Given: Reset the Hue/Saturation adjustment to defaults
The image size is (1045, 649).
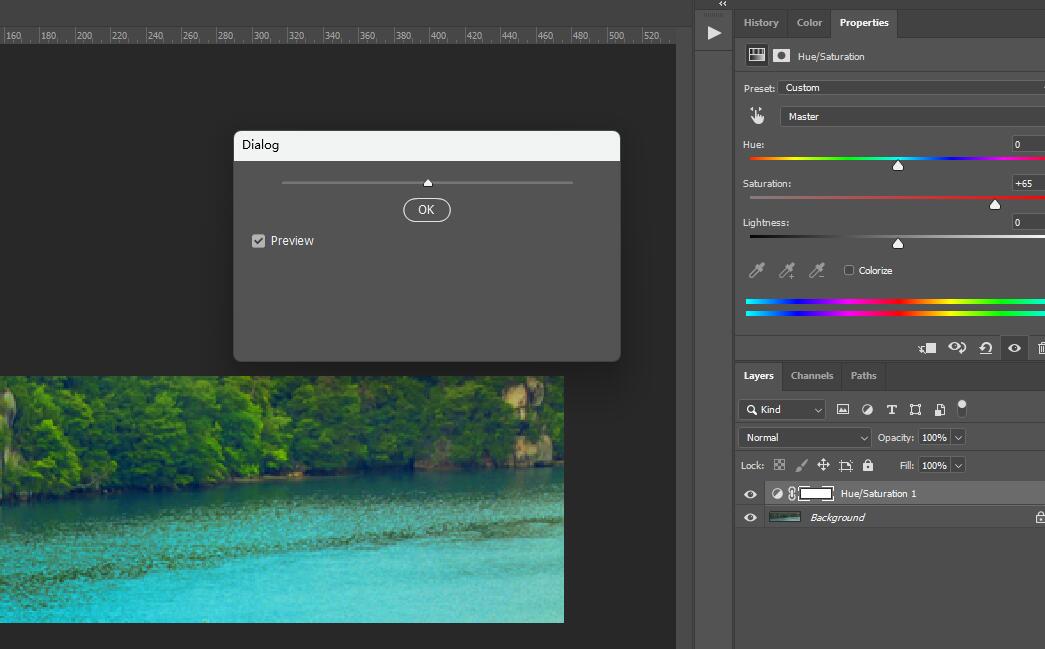Looking at the screenshot, I should click(x=986, y=347).
